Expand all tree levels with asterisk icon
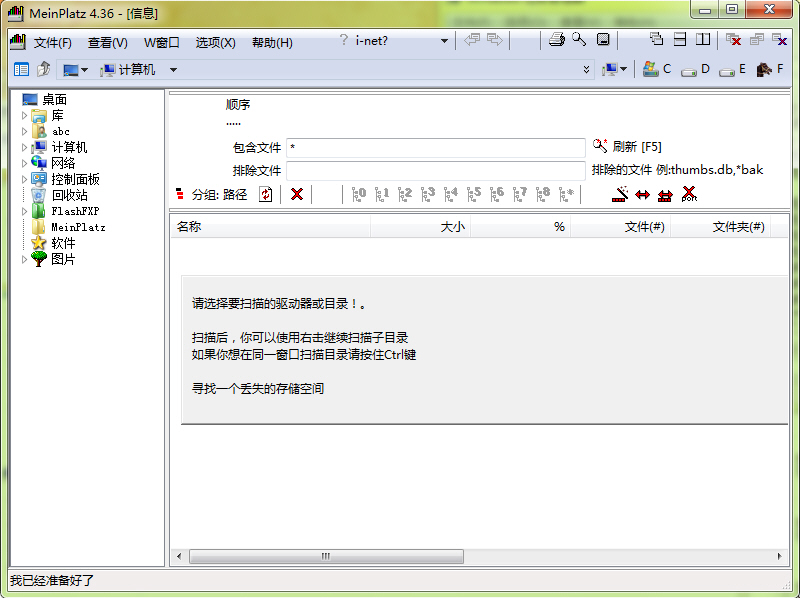The height and width of the screenshot is (598, 800). [x=566, y=194]
